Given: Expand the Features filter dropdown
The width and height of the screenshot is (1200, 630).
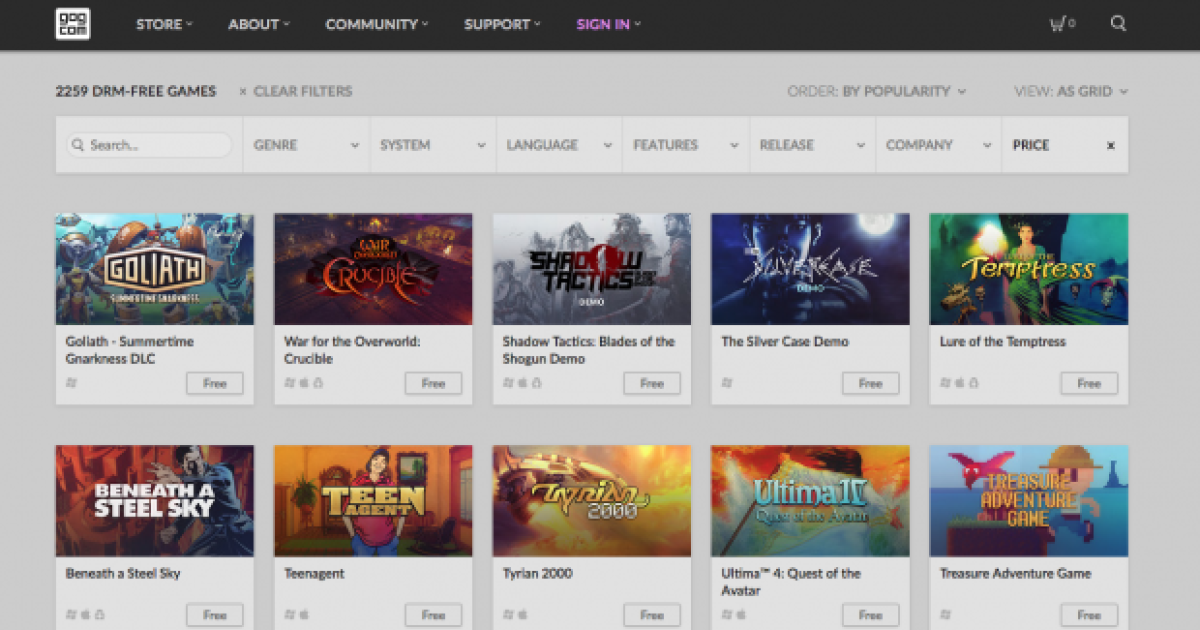Looking at the screenshot, I should click(686, 145).
